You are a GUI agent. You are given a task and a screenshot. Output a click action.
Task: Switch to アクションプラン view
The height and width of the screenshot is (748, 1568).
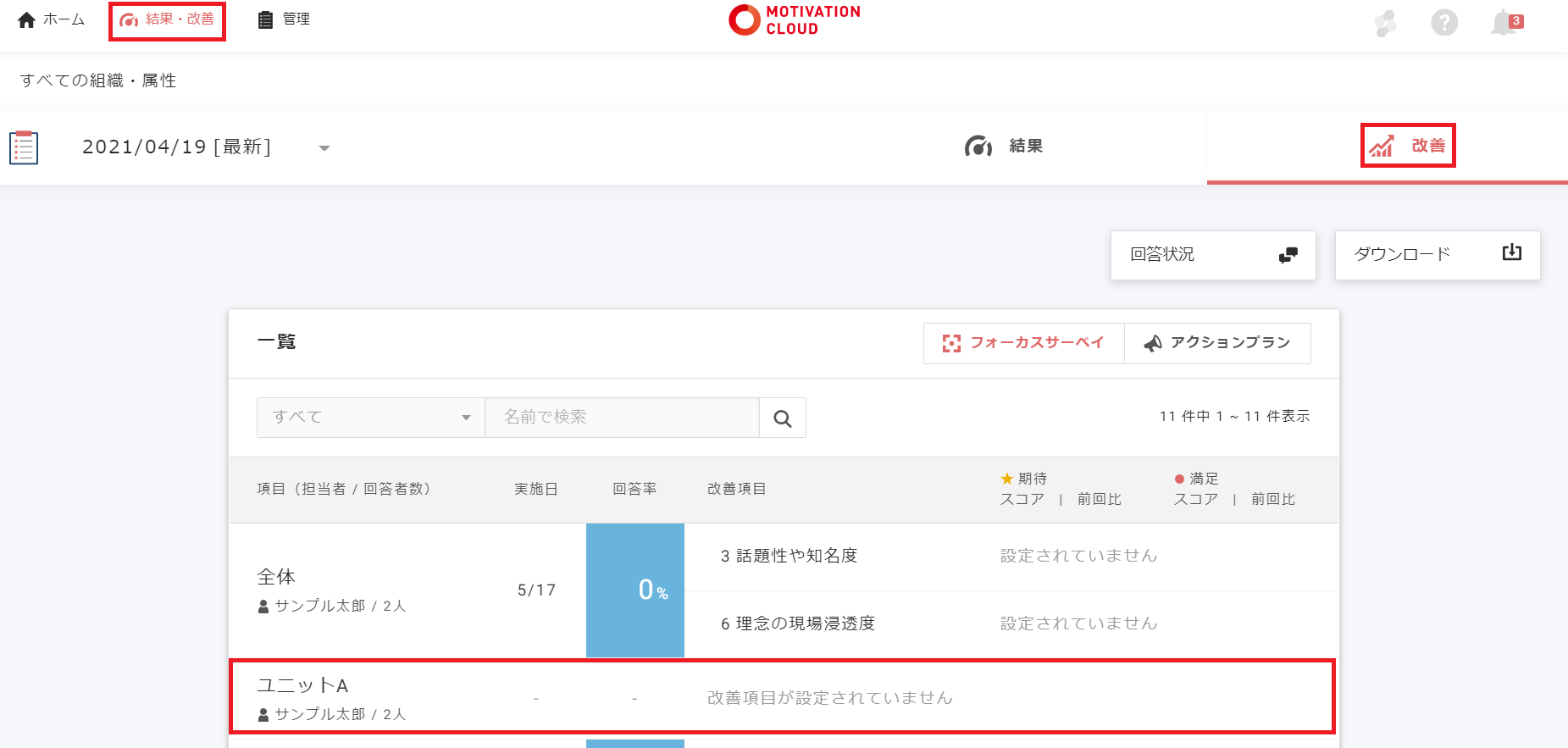coord(1217,343)
